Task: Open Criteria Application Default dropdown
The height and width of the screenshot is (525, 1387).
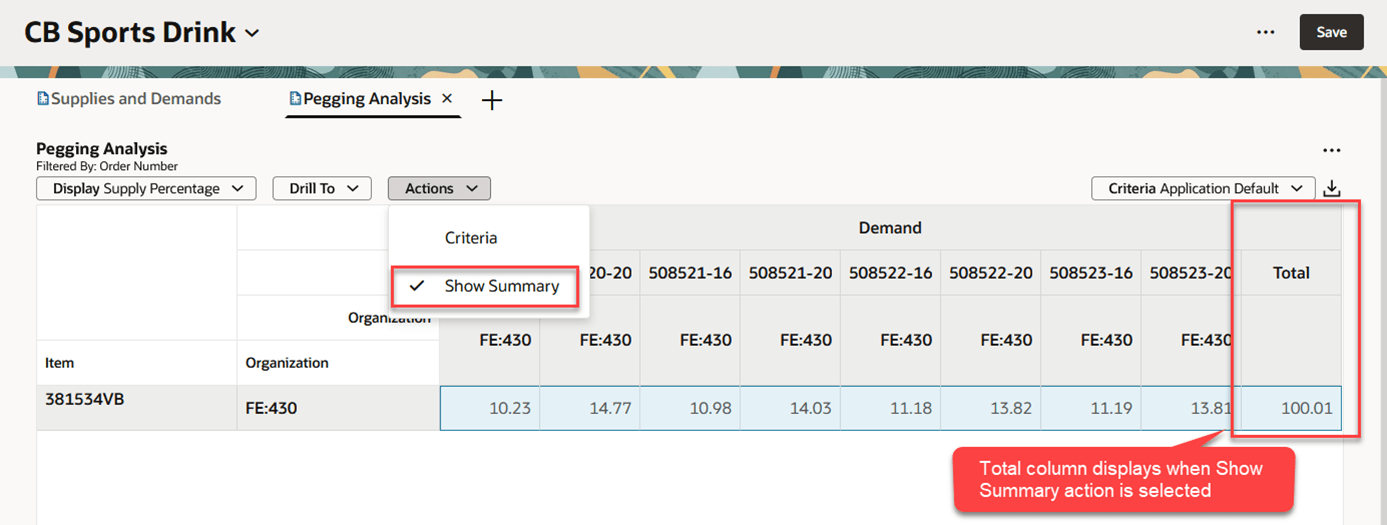Action: point(1203,188)
